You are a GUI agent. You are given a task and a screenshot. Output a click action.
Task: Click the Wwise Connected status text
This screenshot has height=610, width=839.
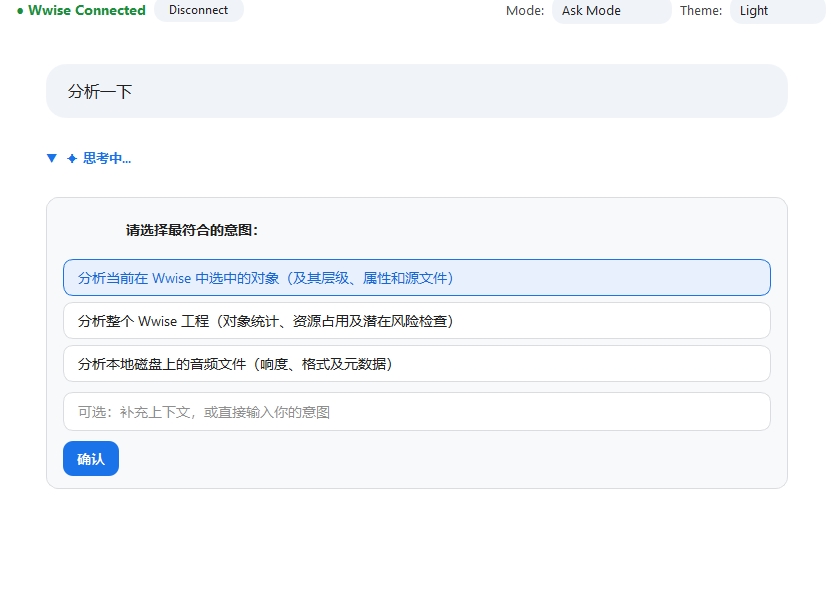point(87,11)
